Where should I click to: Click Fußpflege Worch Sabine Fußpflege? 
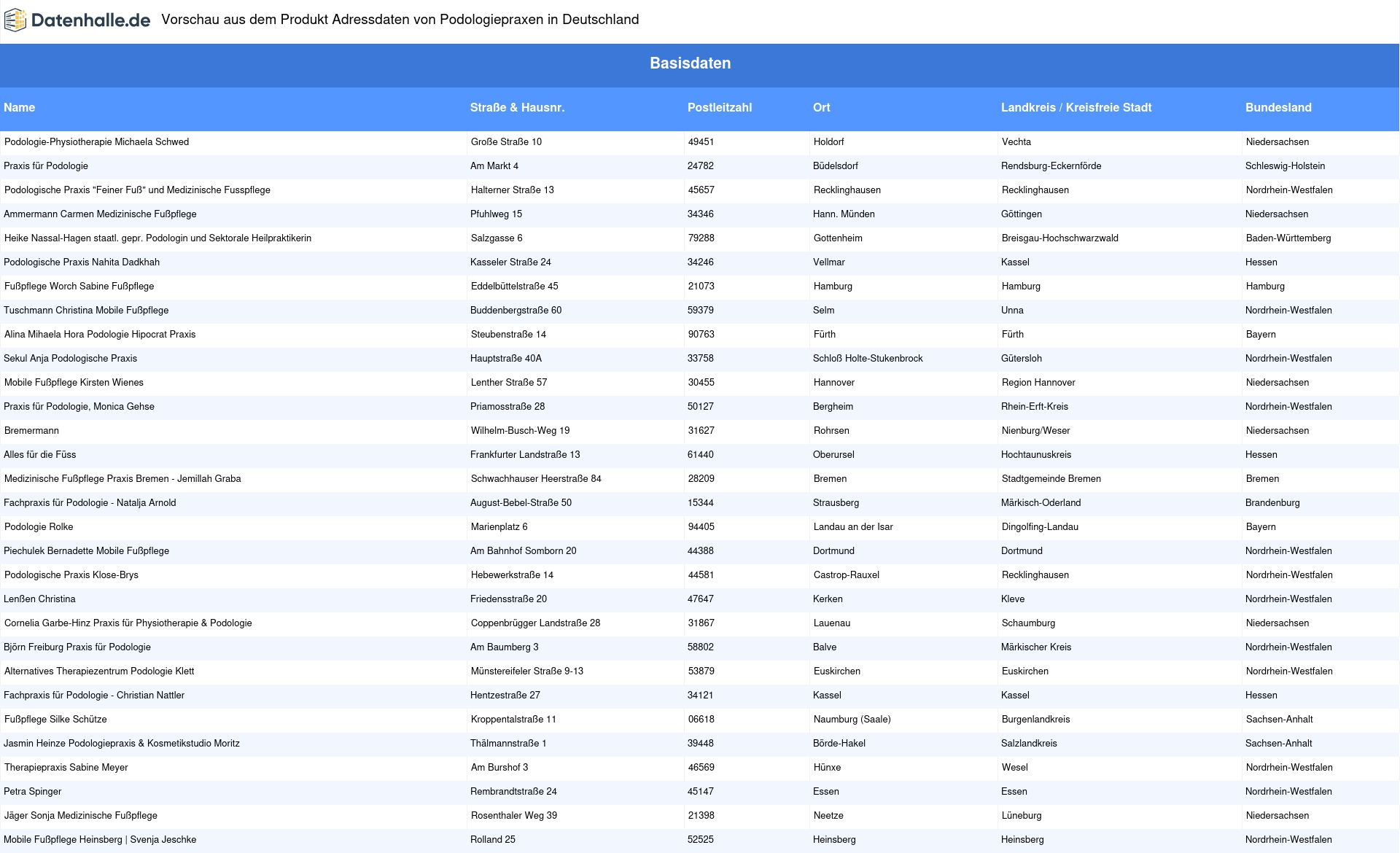pyautogui.click(x=79, y=287)
